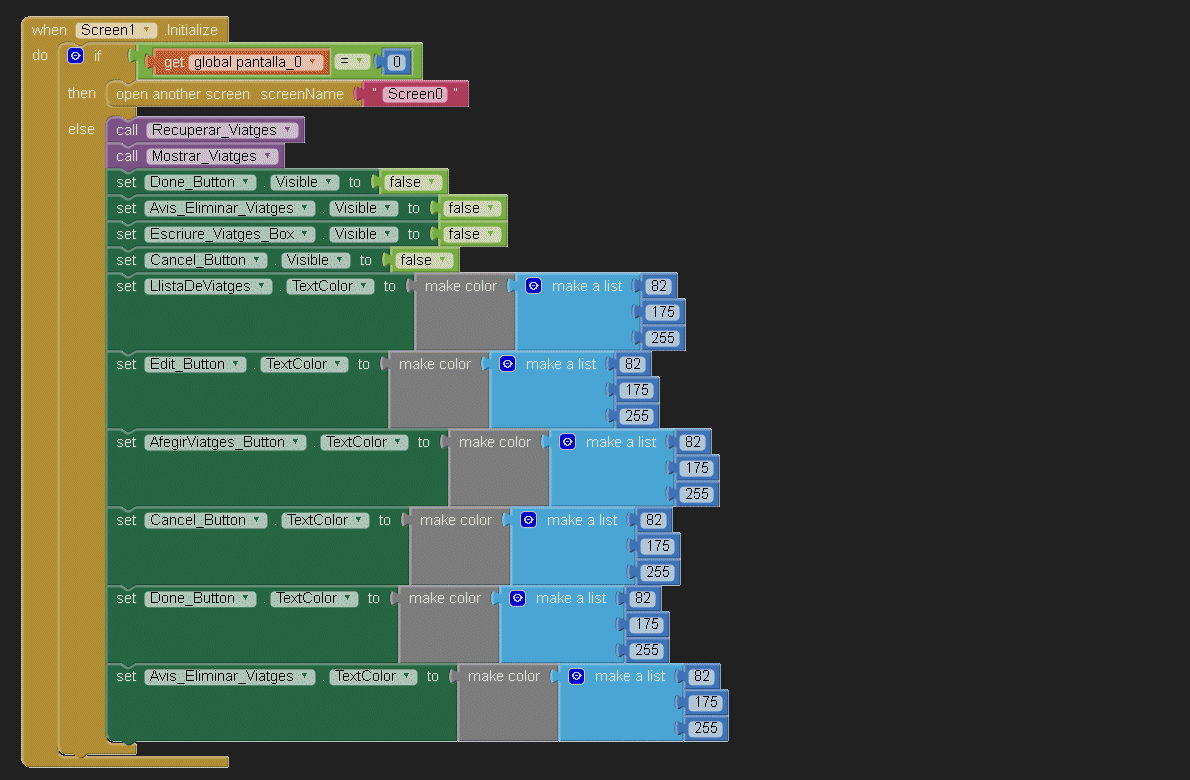Click mutator icon on Edit_Button make a list

tap(508, 364)
